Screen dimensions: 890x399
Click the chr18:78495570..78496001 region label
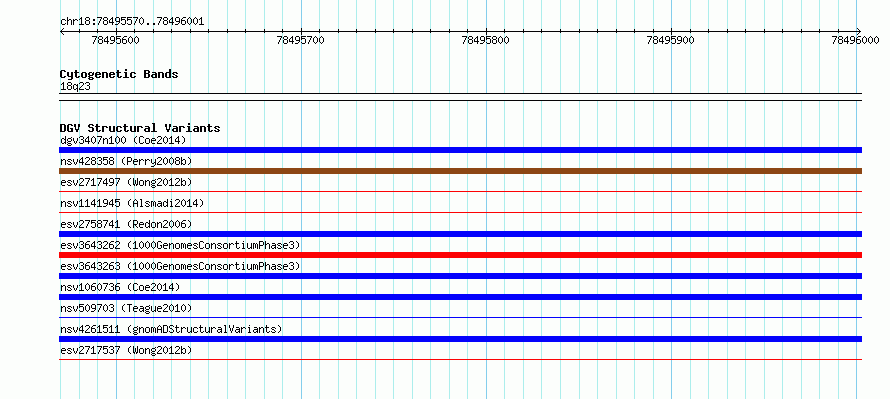[132, 22]
